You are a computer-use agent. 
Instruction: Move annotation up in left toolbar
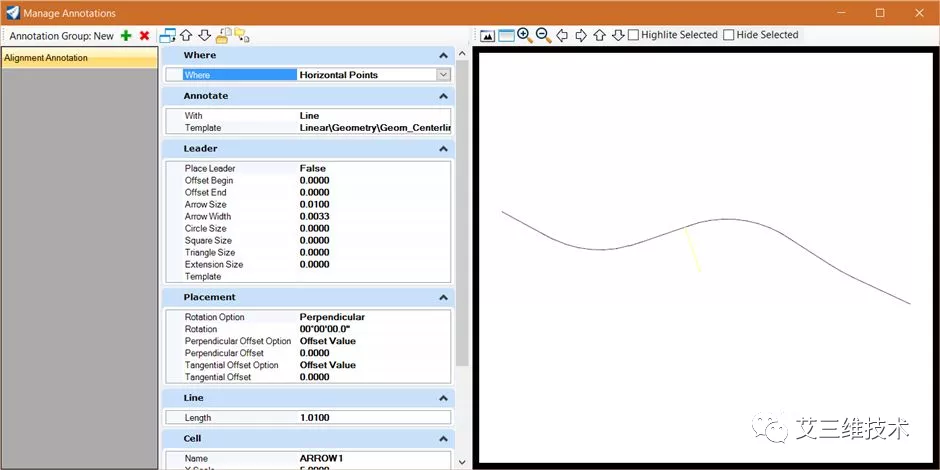(186, 35)
